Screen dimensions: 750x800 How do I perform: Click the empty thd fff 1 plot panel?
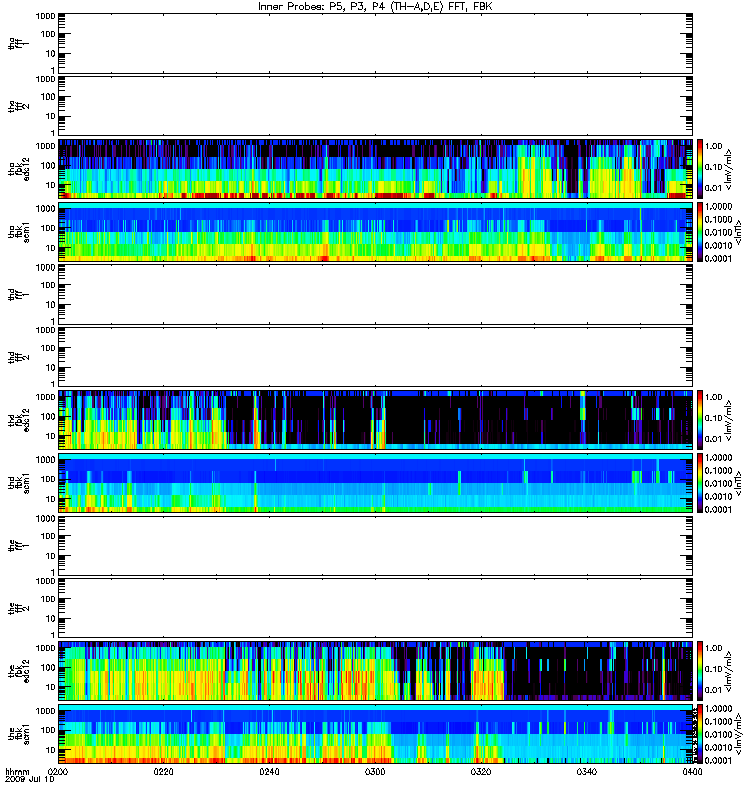tap(376, 294)
